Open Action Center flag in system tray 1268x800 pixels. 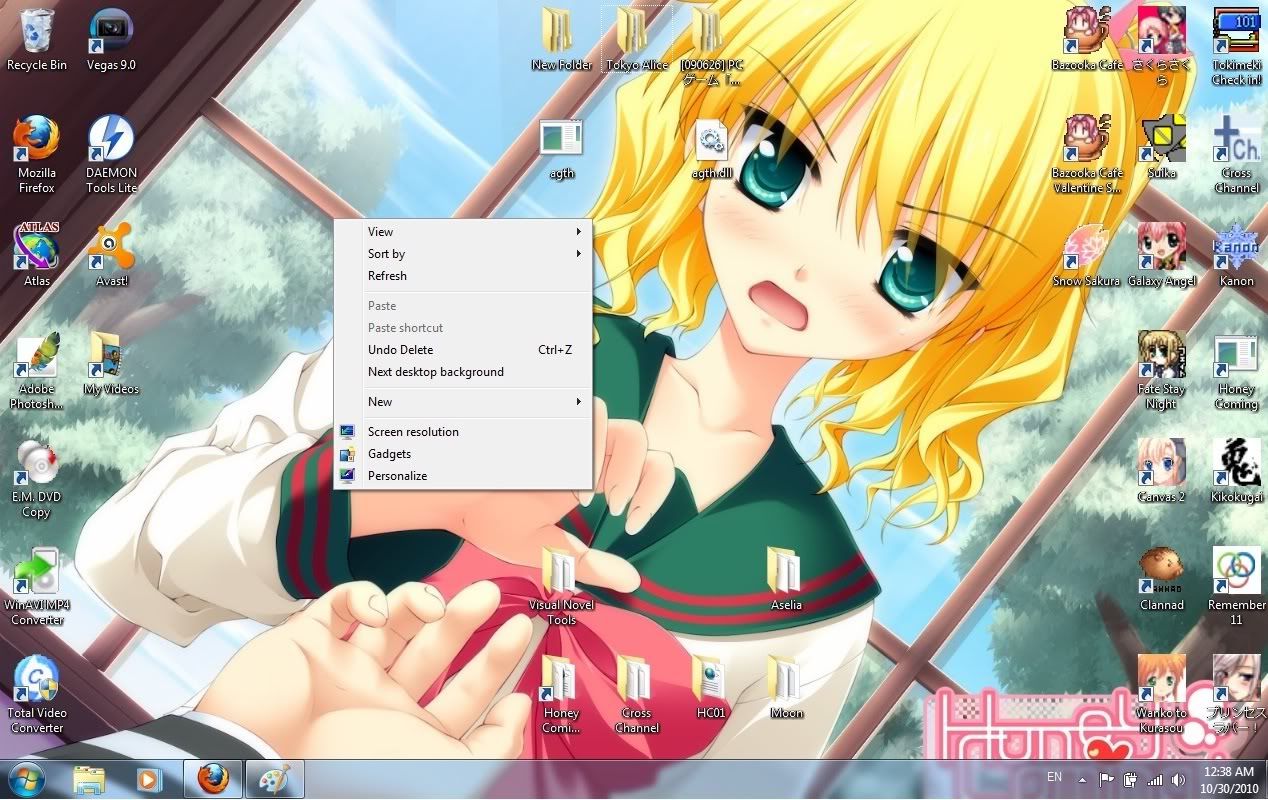[1107, 780]
